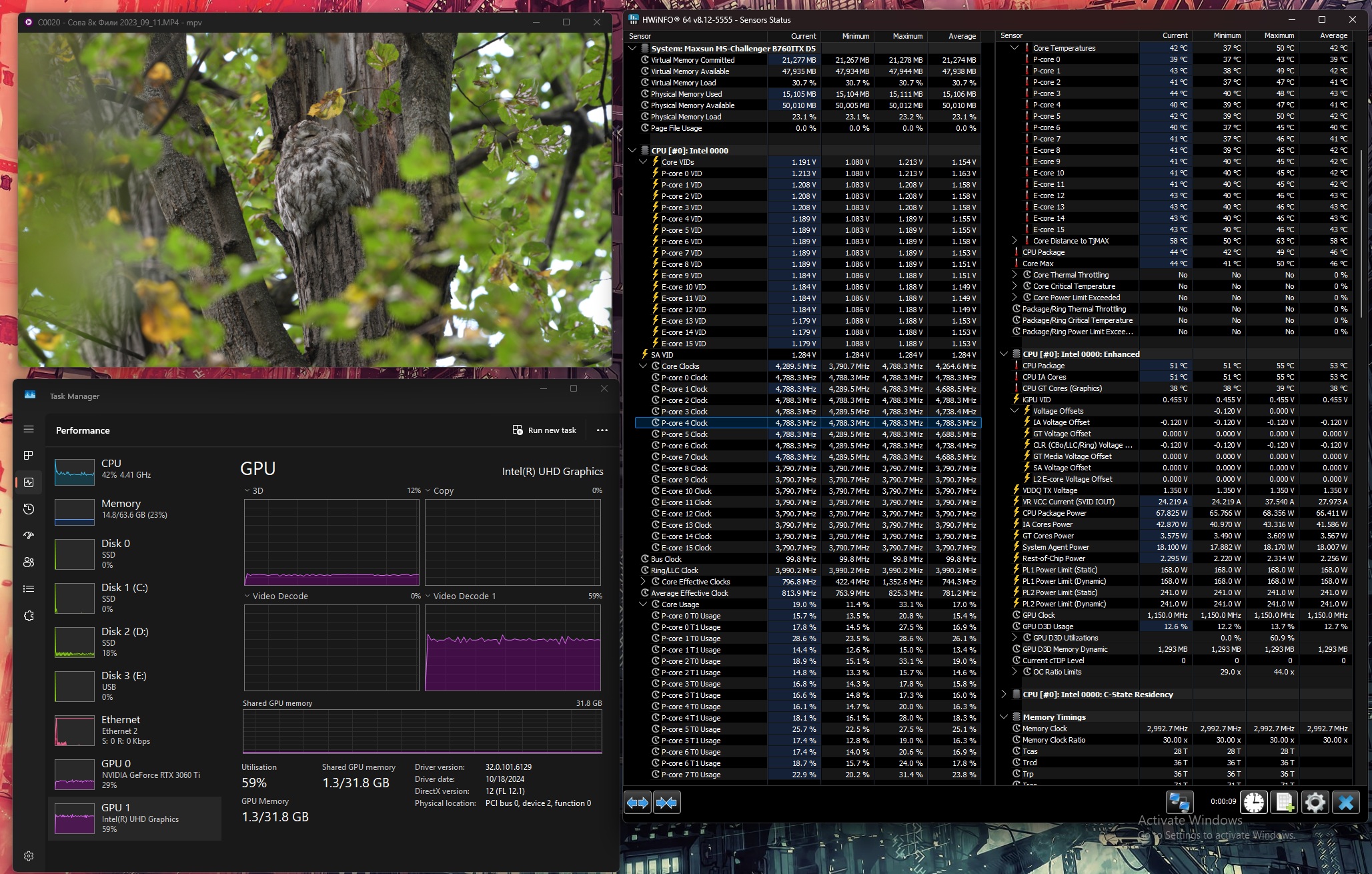Collapse the Core VIDs sensor tree
The width and height of the screenshot is (1372, 874).
[x=643, y=162]
